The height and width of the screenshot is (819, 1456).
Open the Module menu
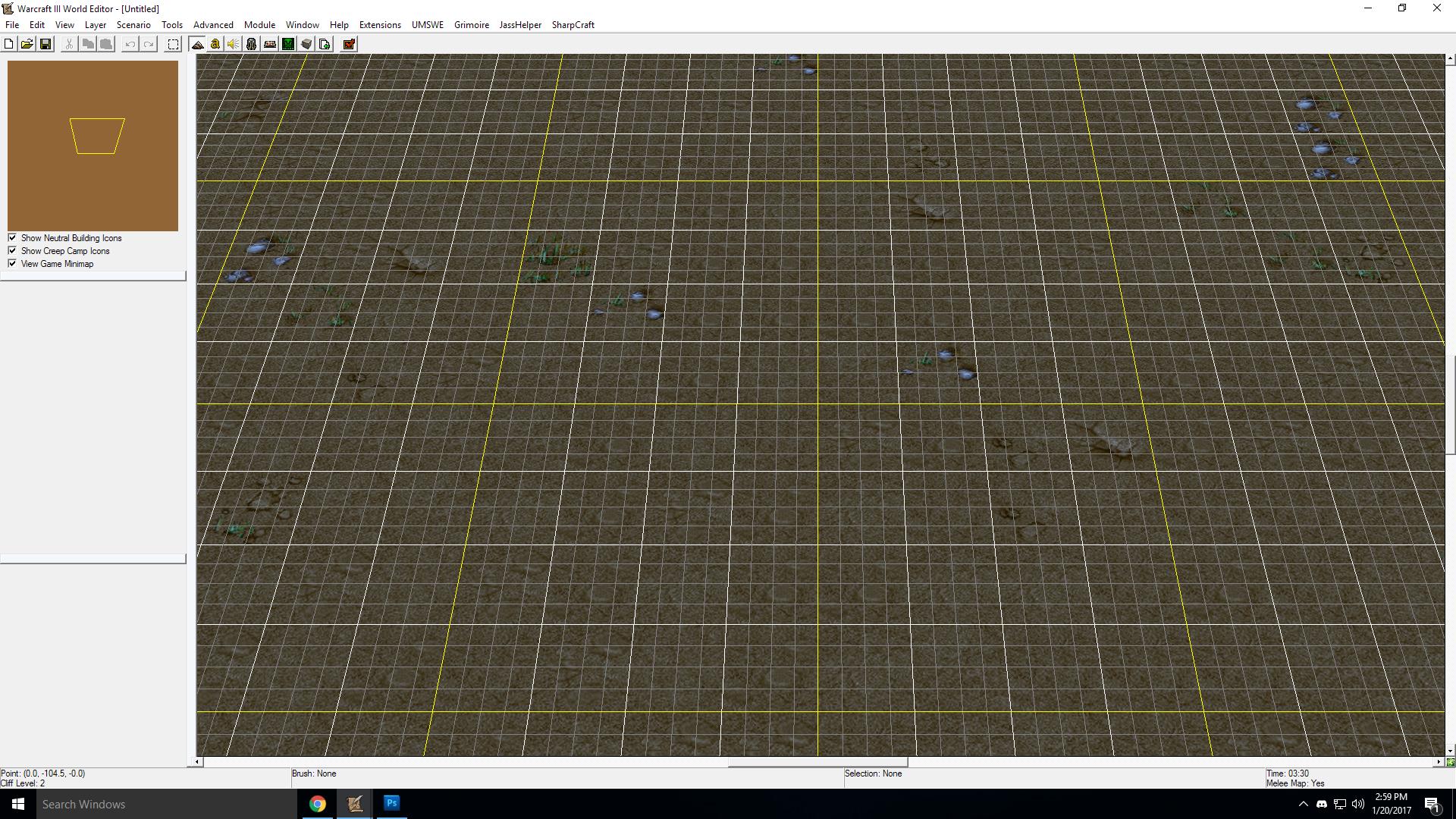coord(259,24)
